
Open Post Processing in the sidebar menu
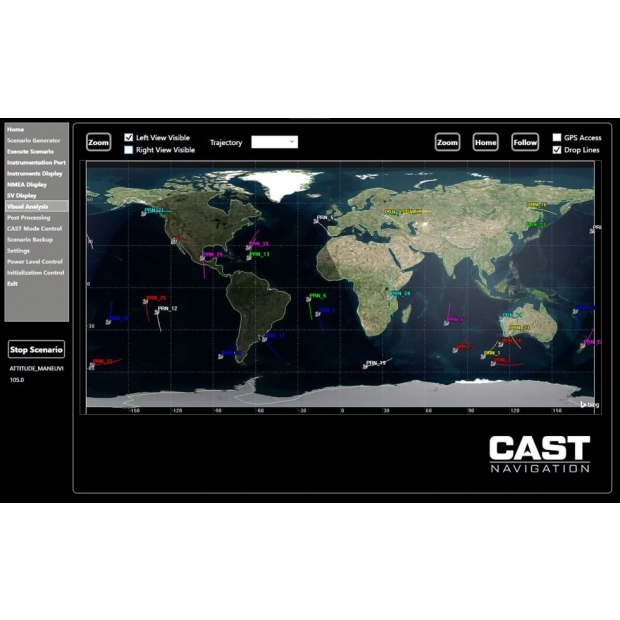pos(28,217)
